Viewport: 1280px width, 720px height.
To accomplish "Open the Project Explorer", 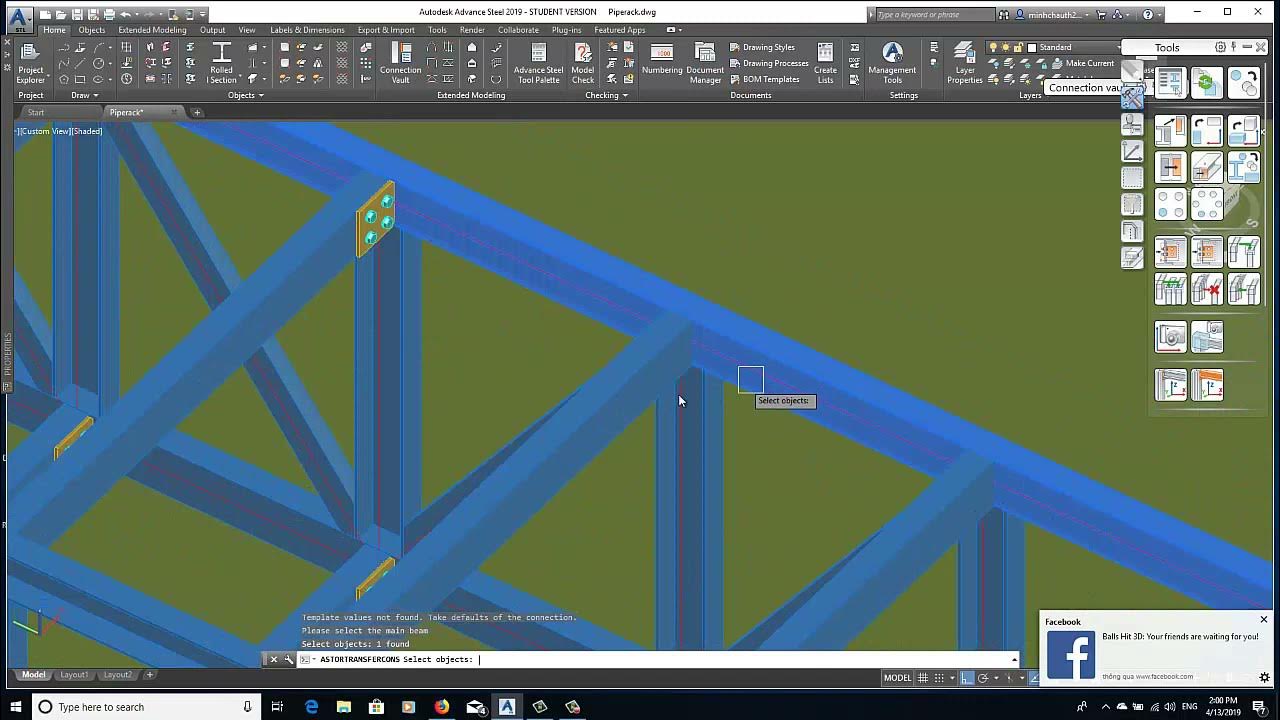I will (30, 63).
